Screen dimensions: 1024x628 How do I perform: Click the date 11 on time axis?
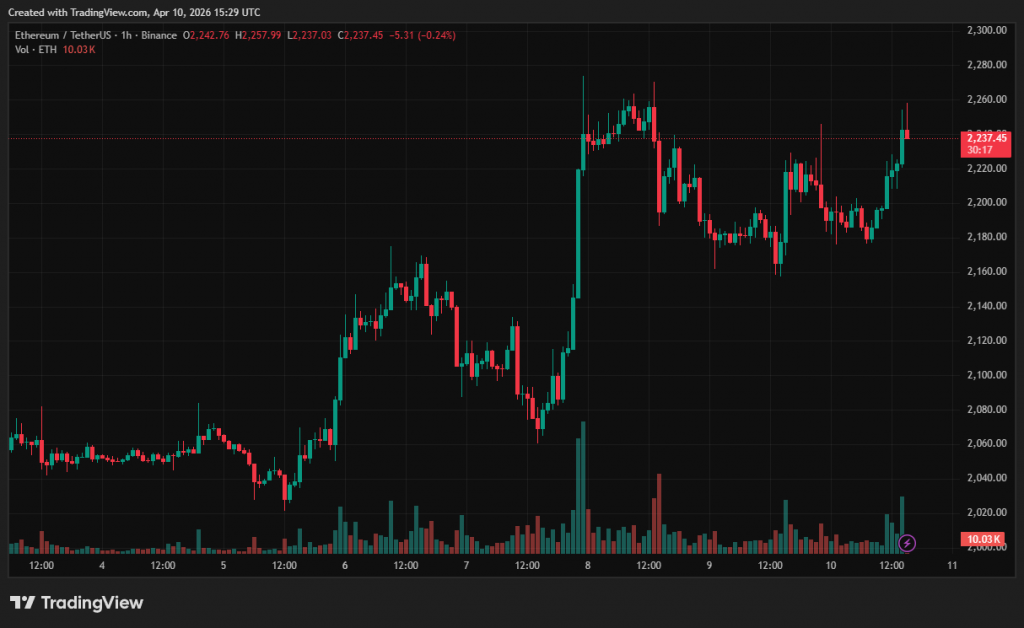coord(951,566)
